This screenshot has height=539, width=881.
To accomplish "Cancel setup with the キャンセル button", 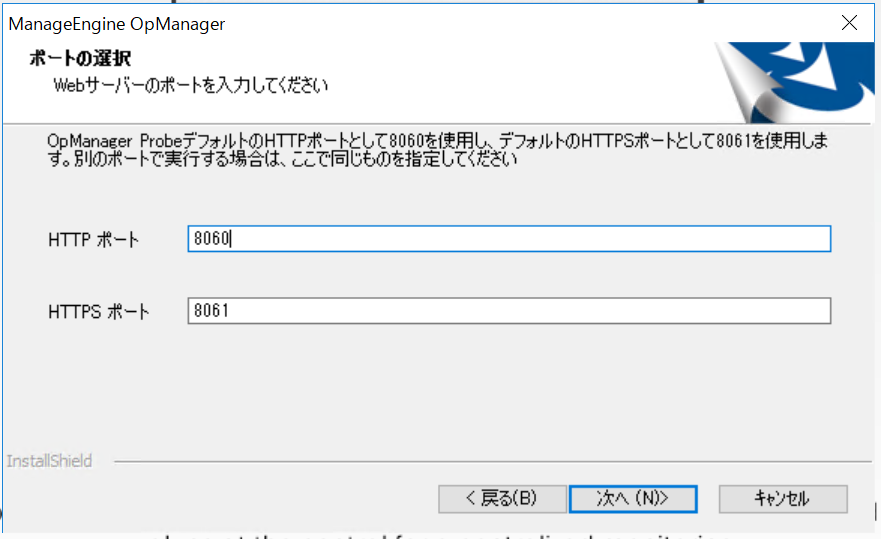I will tap(783, 499).
